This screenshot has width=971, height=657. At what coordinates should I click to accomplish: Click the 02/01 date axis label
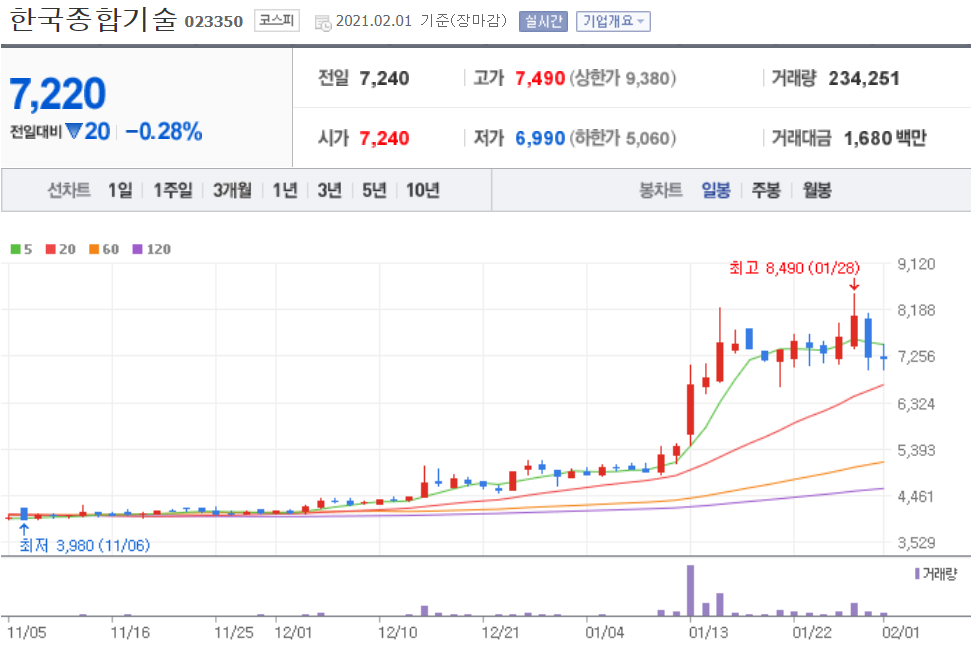(901, 633)
